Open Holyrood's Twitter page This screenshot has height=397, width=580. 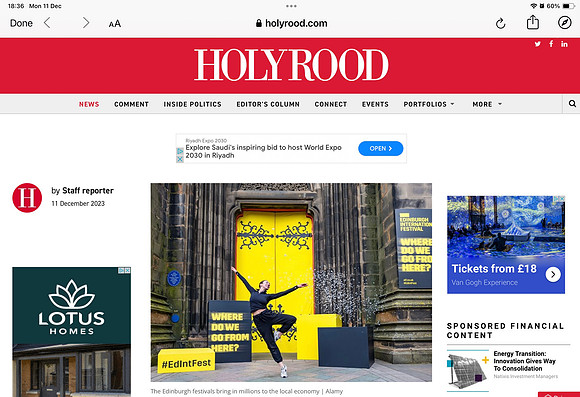(x=537, y=44)
